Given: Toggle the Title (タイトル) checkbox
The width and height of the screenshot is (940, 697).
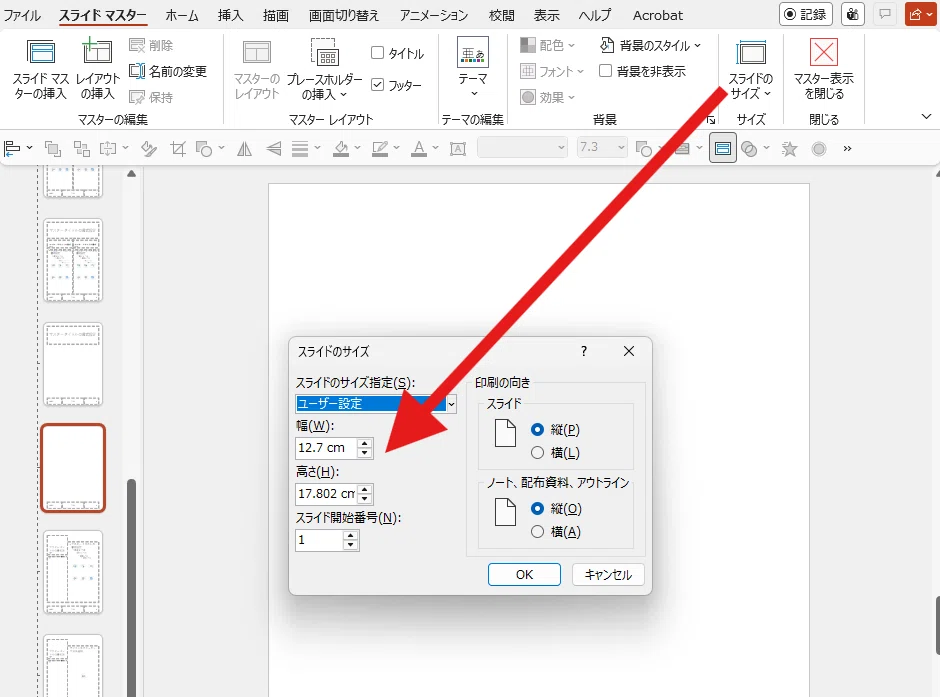Looking at the screenshot, I should click(x=377, y=53).
